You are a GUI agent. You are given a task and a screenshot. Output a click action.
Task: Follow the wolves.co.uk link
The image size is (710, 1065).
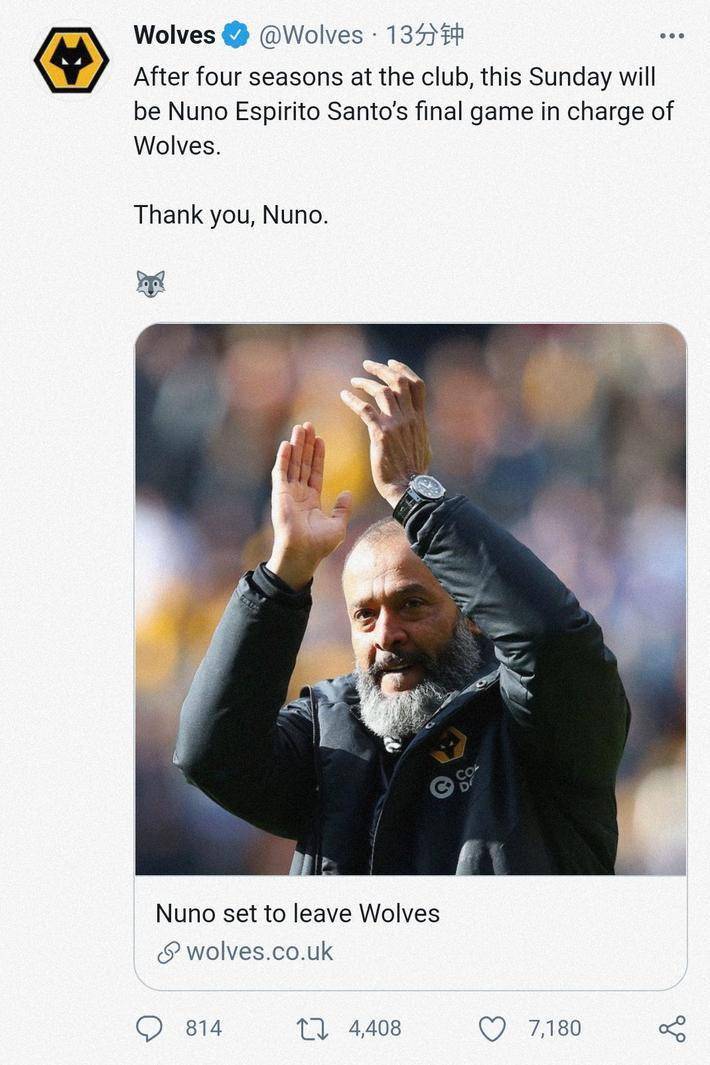coord(260,952)
